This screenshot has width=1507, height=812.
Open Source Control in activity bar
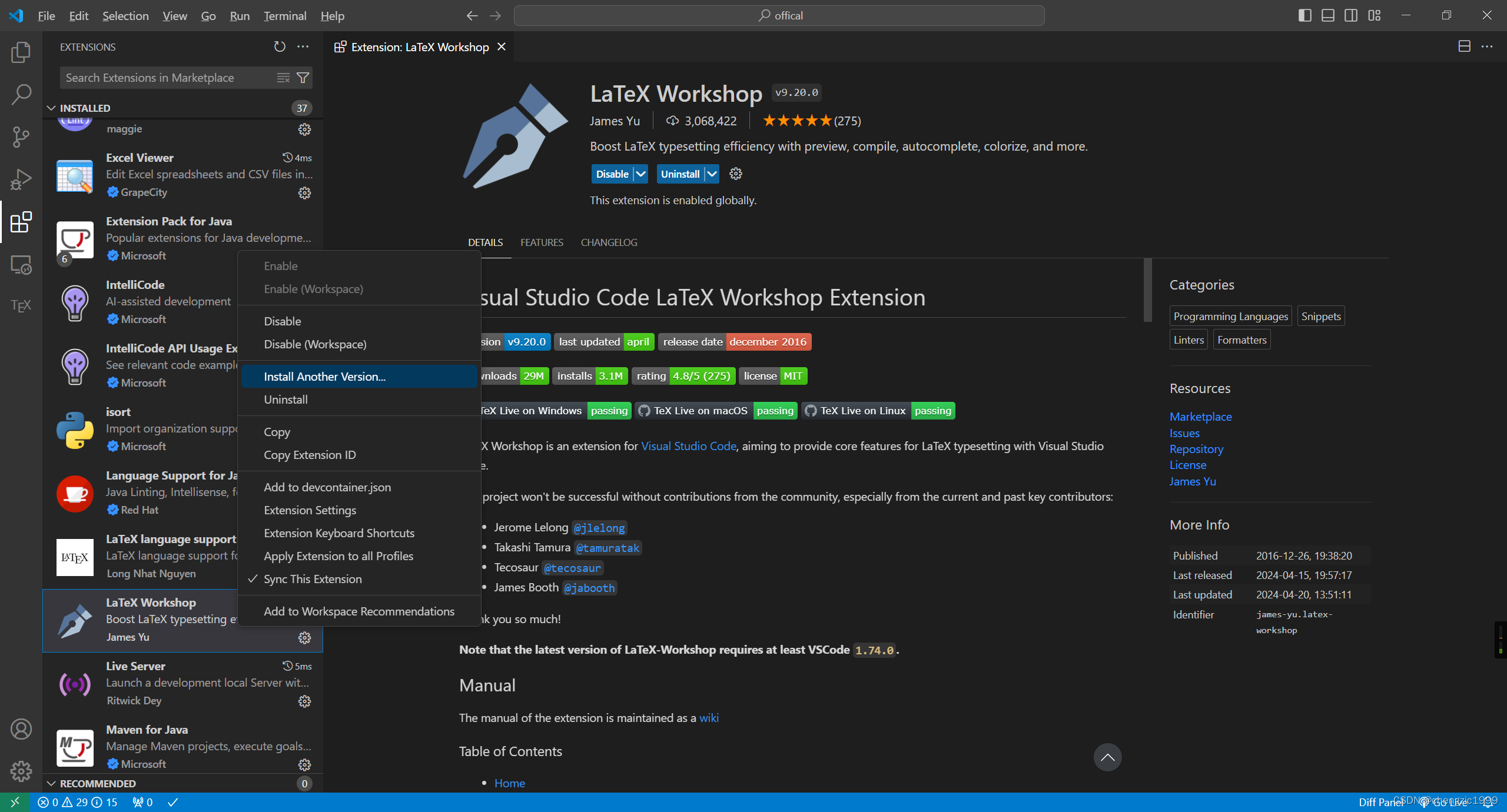[x=21, y=137]
